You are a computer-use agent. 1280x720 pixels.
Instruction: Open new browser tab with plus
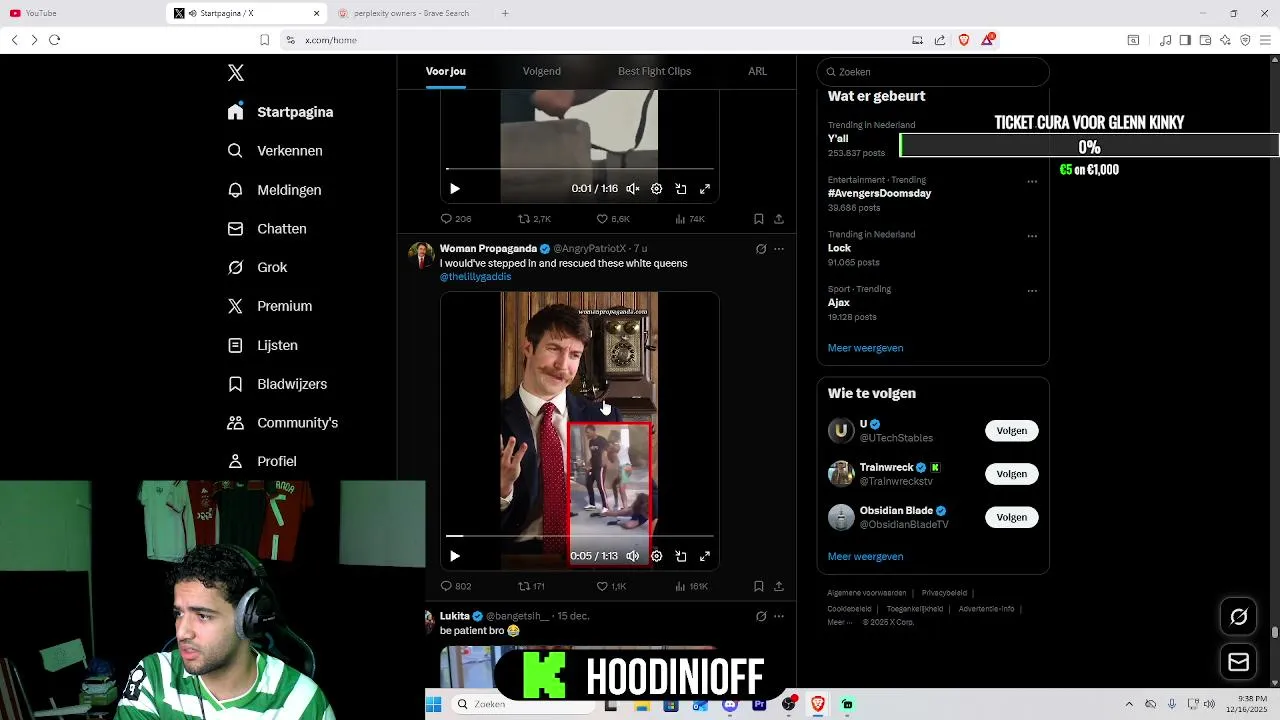(505, 13)
